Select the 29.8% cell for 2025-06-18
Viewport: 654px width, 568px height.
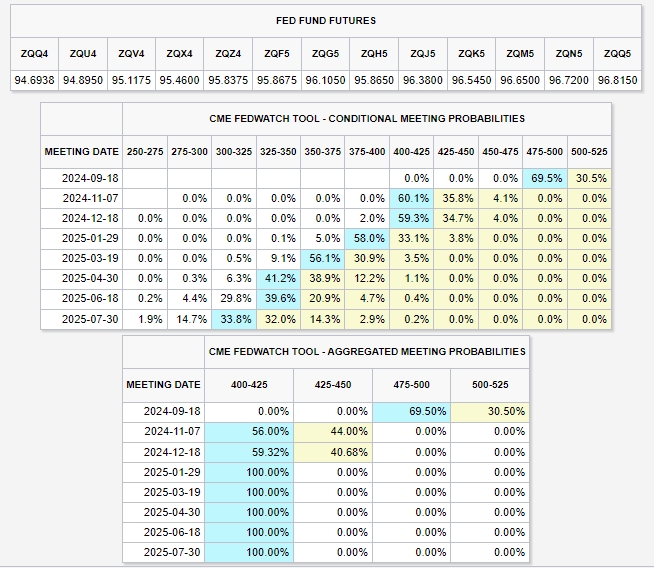tap(236, 299)
